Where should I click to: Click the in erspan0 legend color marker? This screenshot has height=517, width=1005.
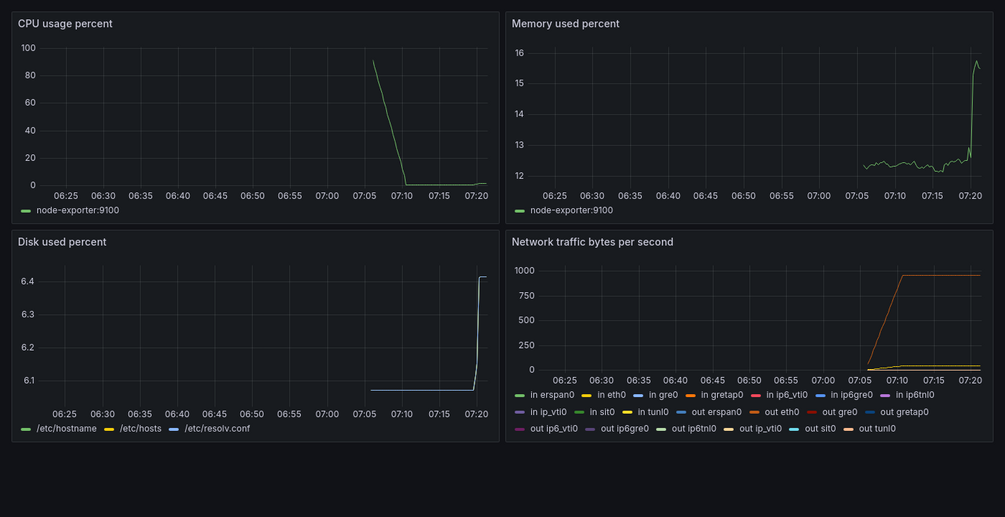pyautogui.click(x=519, y=395)
